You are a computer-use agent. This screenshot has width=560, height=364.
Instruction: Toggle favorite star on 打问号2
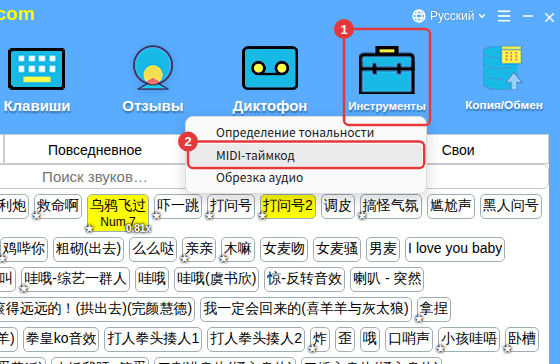pyautogui.click(x=262, y=215)
